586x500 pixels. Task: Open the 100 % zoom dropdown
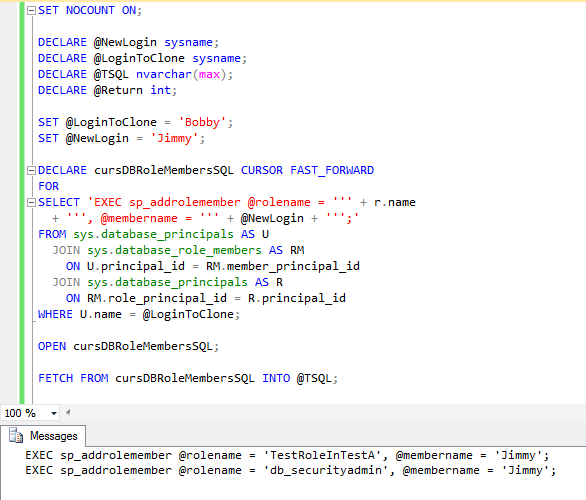pos(54,413)
